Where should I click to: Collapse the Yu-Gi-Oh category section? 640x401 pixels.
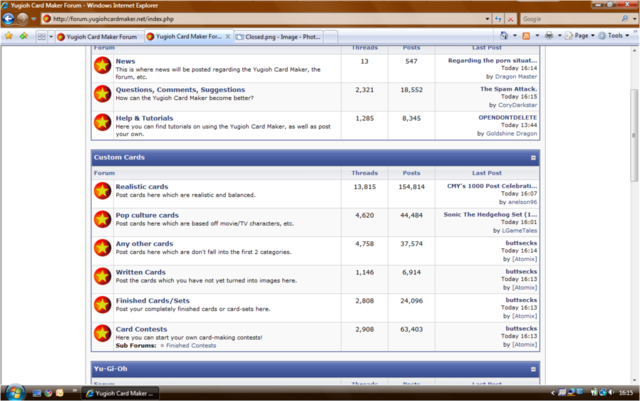533,369
